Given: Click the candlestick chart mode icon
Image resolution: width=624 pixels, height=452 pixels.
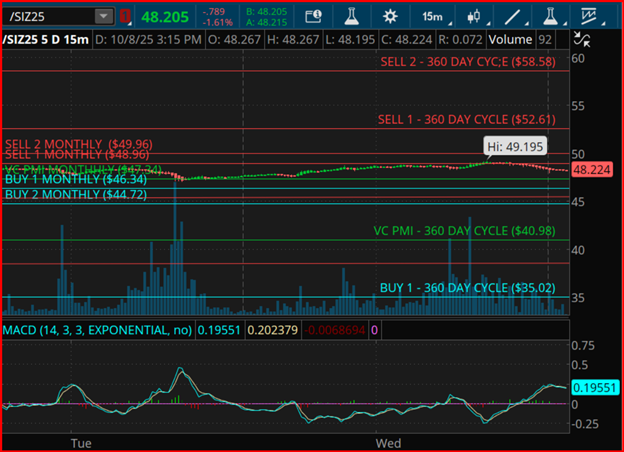Looking at the screenshot, I should [x=474, y=17].
